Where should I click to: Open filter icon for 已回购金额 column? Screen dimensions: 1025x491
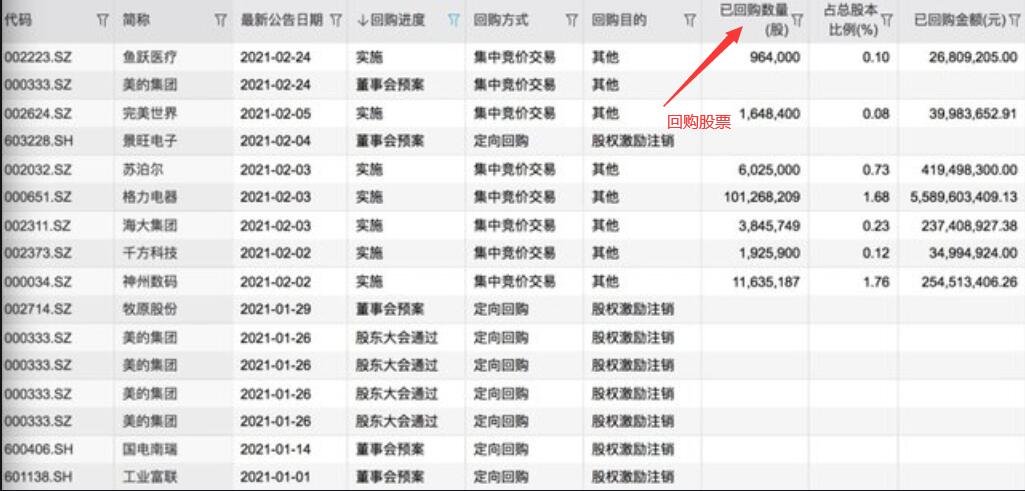pos(1015,21)
